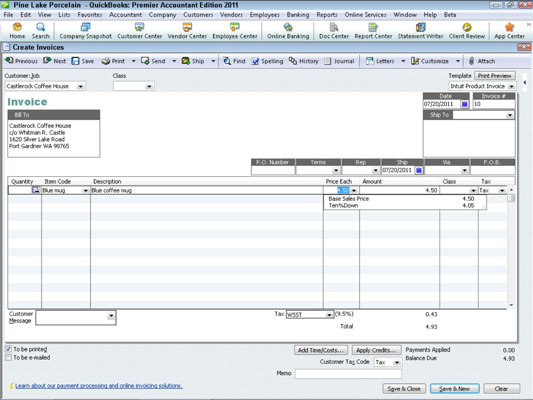
Task: Open the Customer Center icon
Action: click(x=139, y=27)
